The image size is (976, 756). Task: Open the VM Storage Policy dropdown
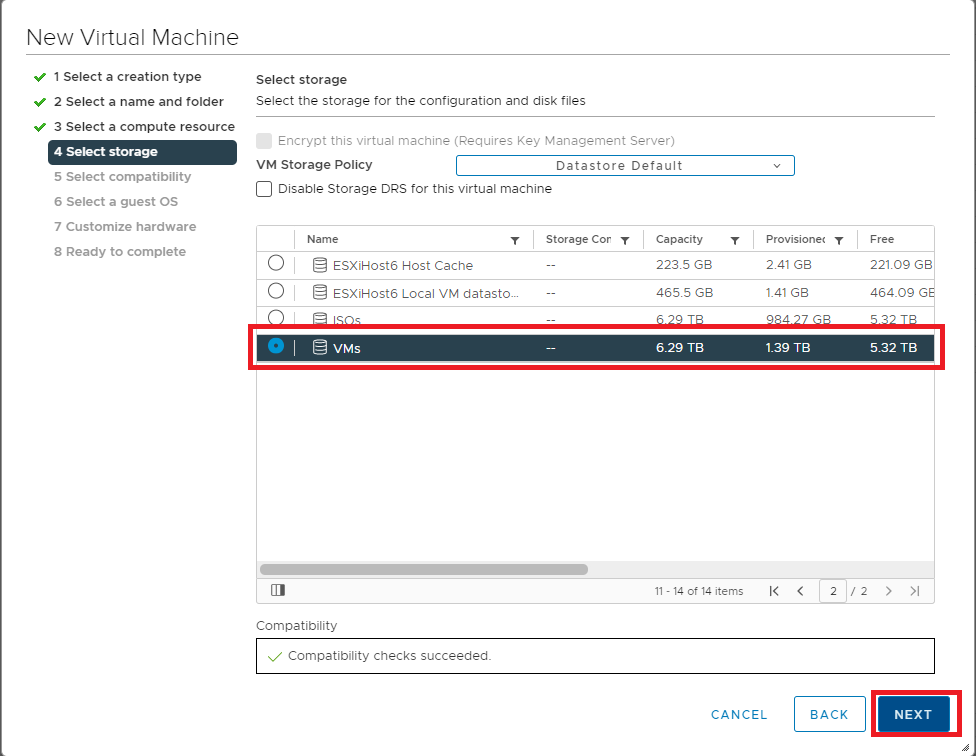coord(625,166)
